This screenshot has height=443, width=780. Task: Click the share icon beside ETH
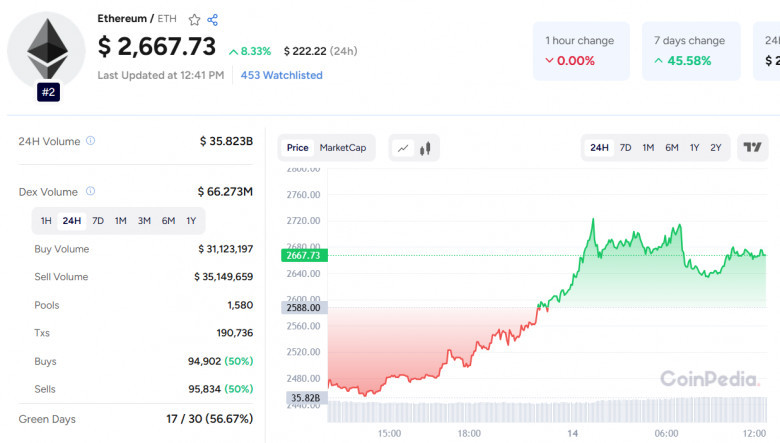point(212,19)
